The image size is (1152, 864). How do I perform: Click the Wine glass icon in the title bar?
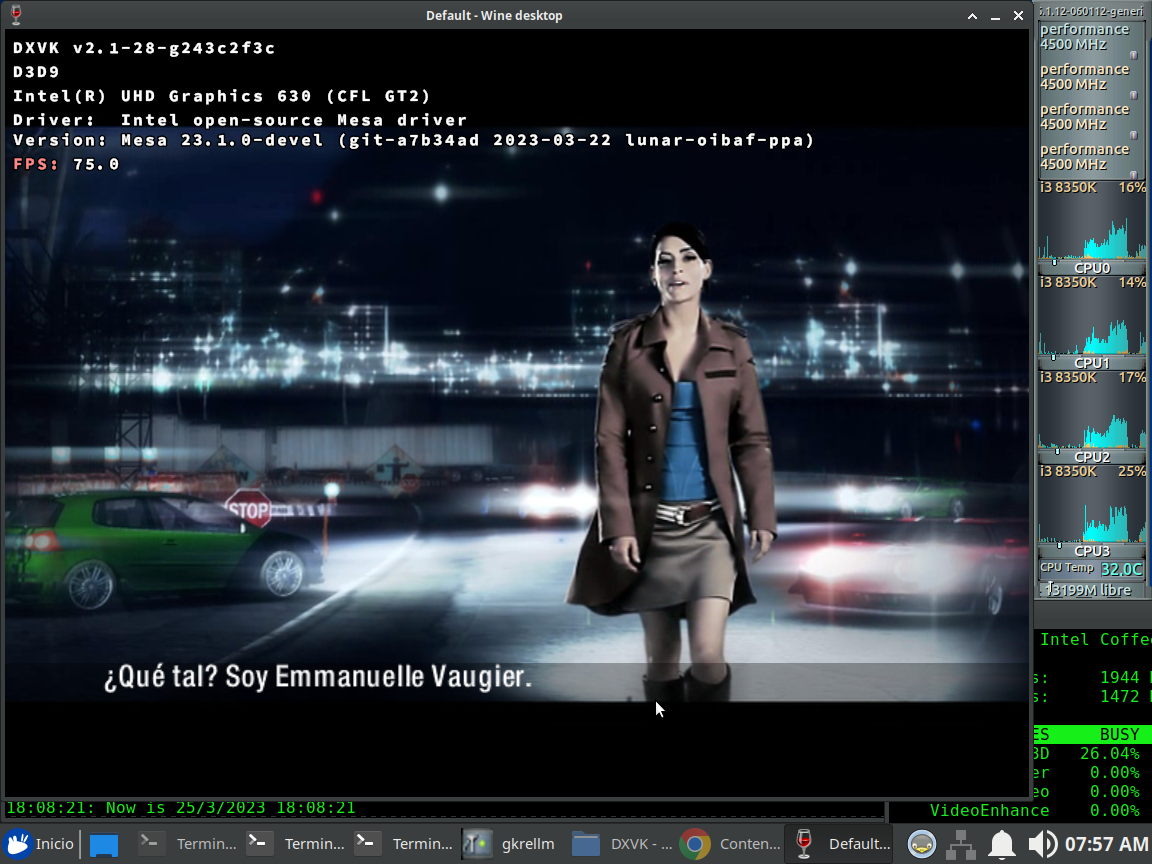pyautogui.click(x=16, y=15)
